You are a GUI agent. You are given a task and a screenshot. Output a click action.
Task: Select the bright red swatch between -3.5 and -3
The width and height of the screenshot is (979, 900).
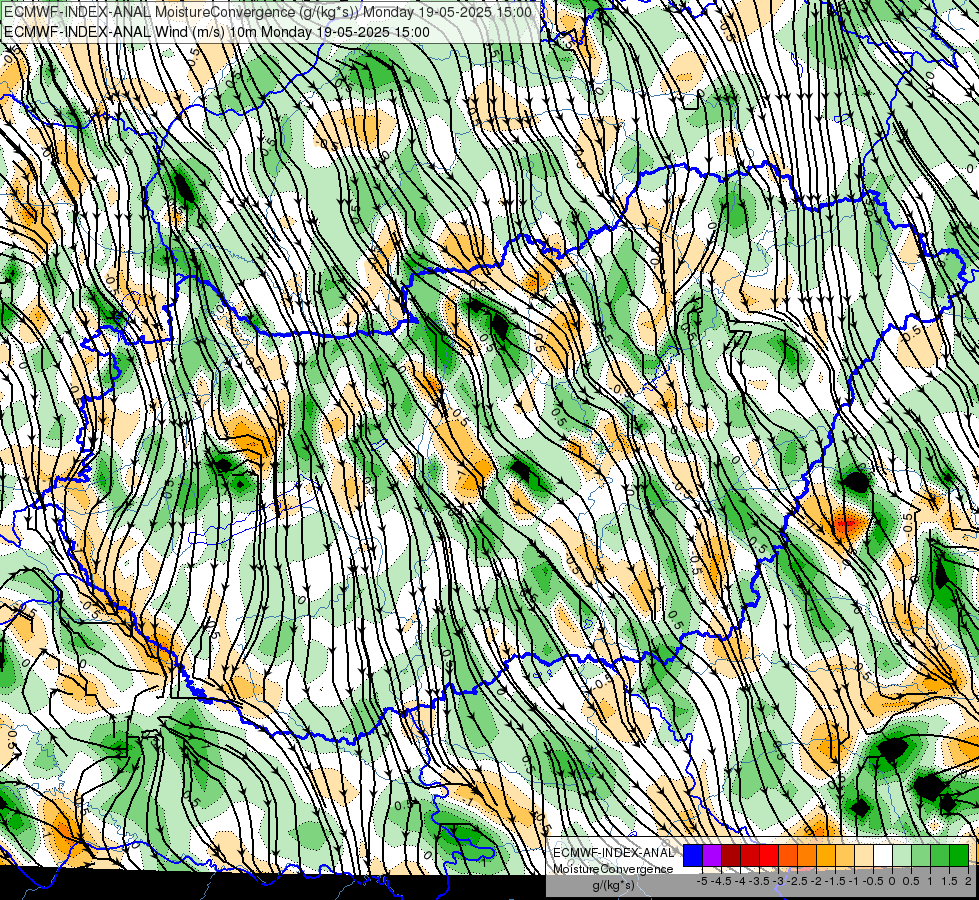point(769,855)
